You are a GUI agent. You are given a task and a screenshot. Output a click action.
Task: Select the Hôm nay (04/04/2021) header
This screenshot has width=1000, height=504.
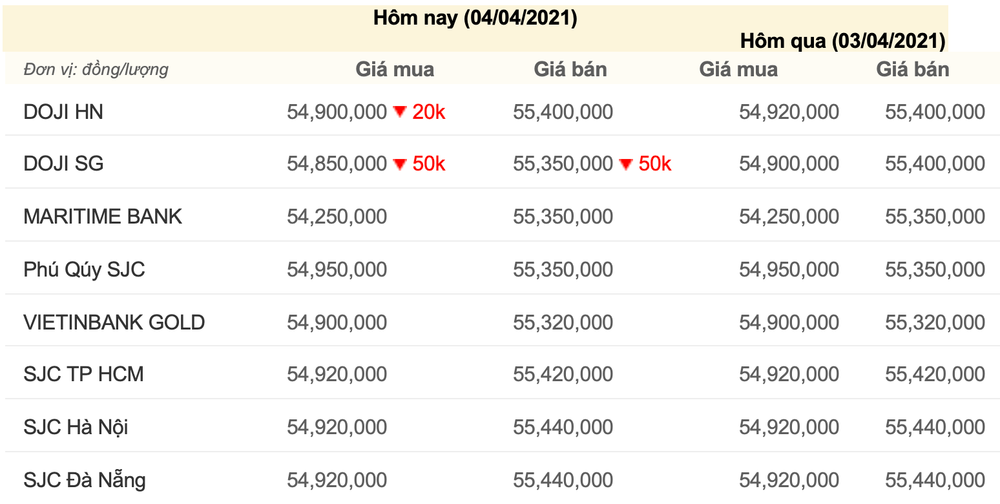pos(475,19)
